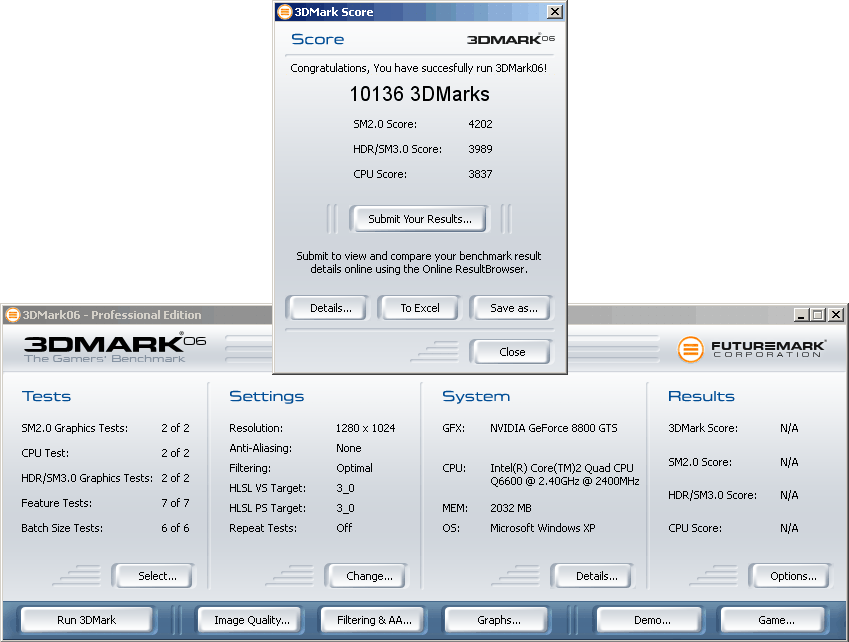This screenshot has height=642, width=849.
Task: Export results with To Excel button
Action: pos(419,308)
